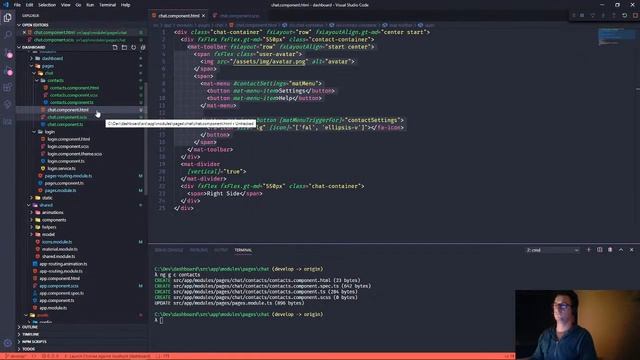
Task: Click the debug toolbar stop icon
Action: (x=635, y=16)
